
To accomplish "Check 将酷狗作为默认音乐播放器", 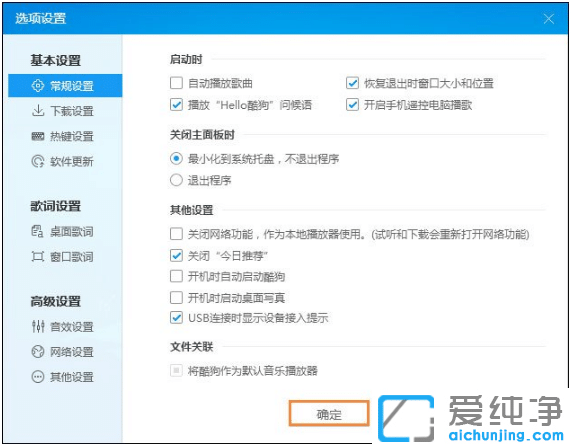I will (176, 371).
